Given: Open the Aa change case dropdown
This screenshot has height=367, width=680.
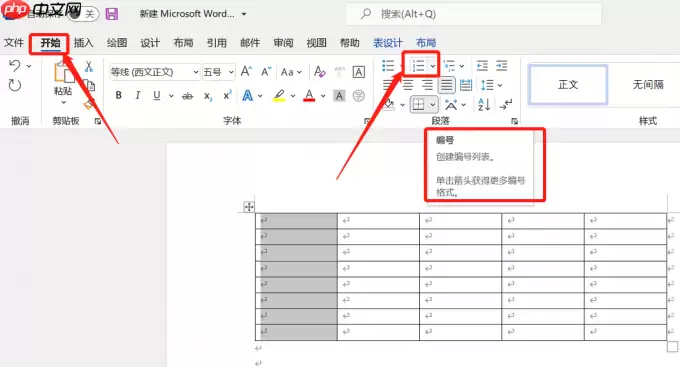Looking at the screenshot, I should coord(291,72).
